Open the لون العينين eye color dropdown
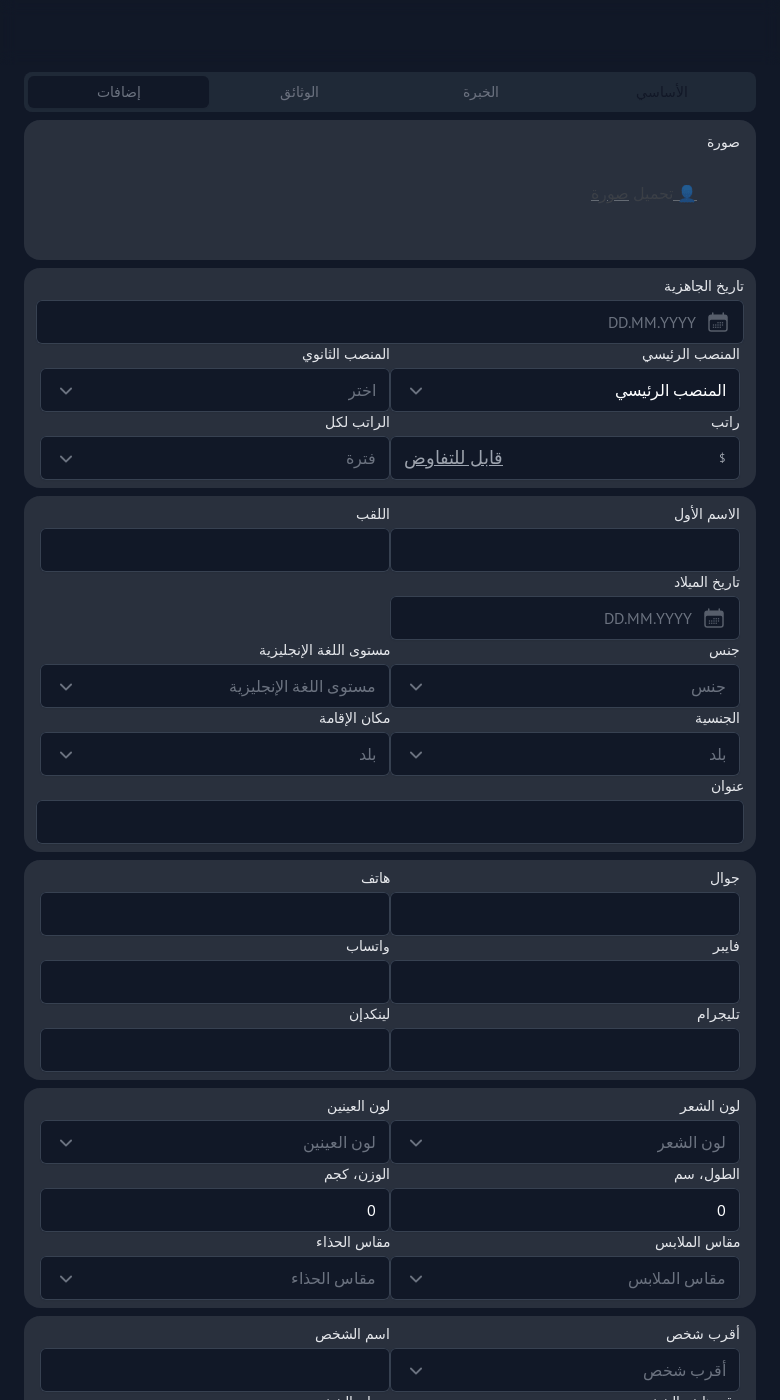Image resolution: width=780 pixels, height=1400 pixels. click(215, 1142)
